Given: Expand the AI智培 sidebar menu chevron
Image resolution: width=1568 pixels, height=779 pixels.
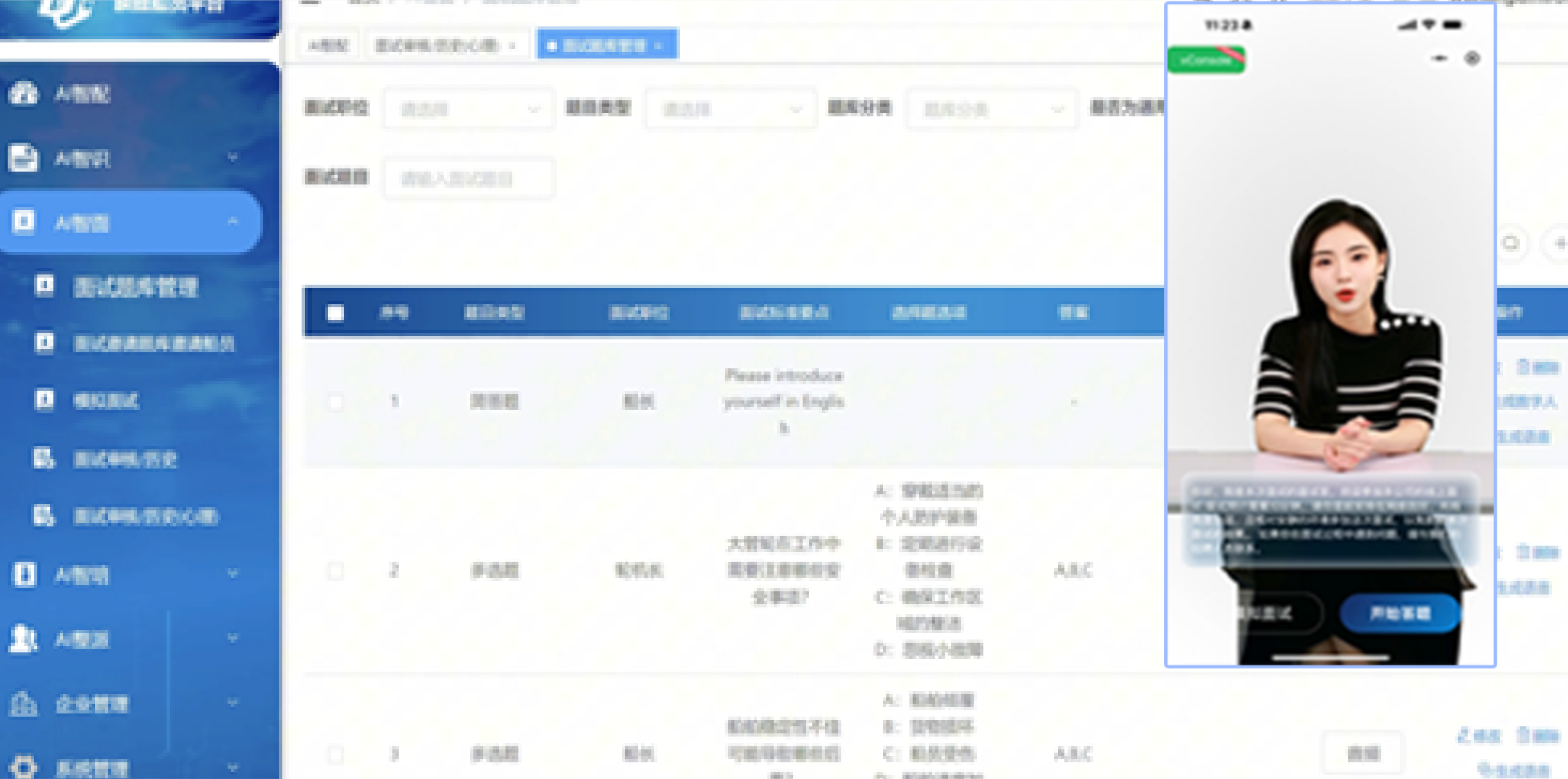Looking at the screenshot, I should [x=233, y=573].
